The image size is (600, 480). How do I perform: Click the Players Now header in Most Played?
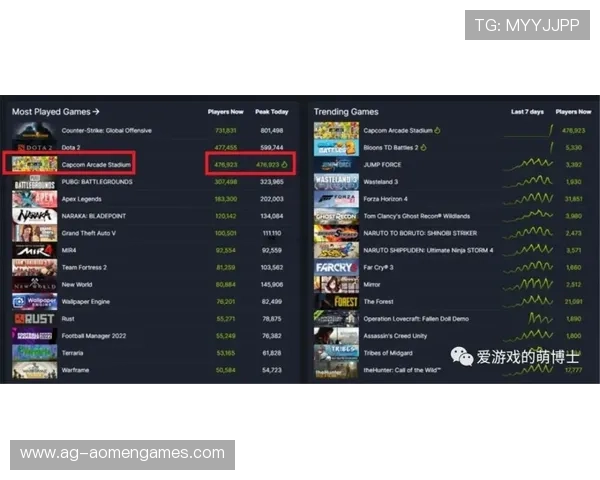point(225,112)
